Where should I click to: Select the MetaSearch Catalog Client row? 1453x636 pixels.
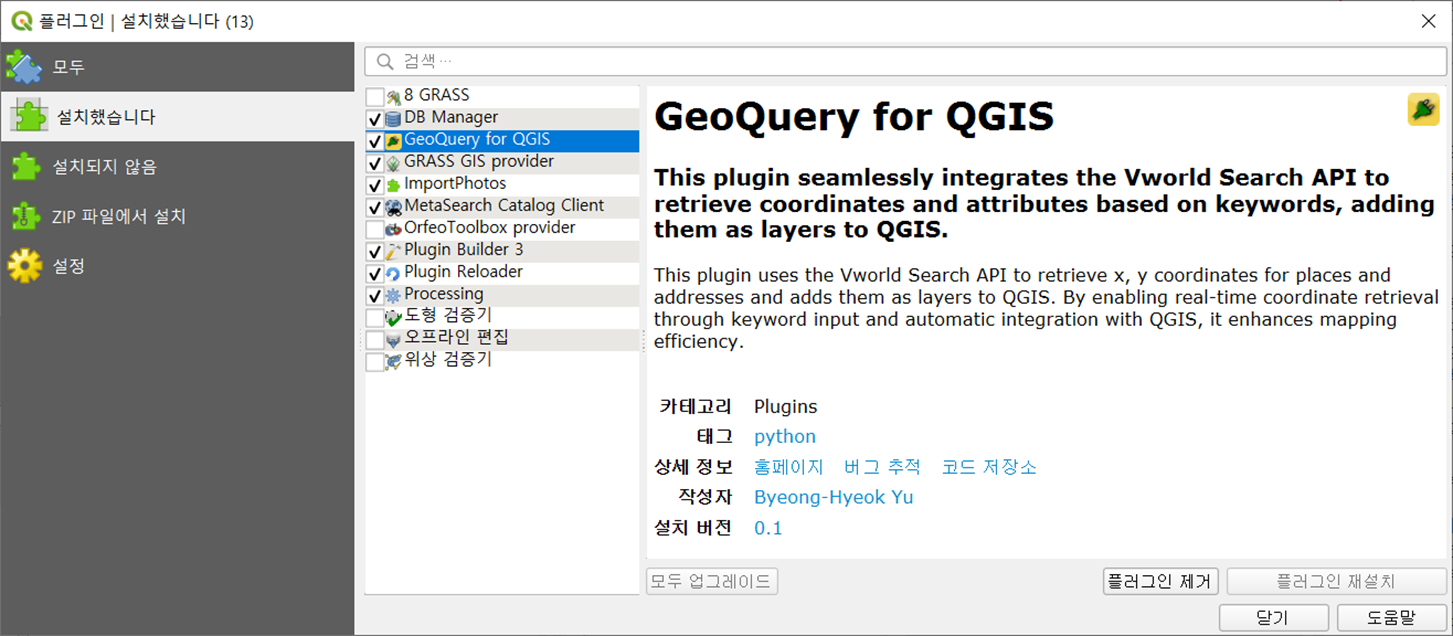point(502,206)
